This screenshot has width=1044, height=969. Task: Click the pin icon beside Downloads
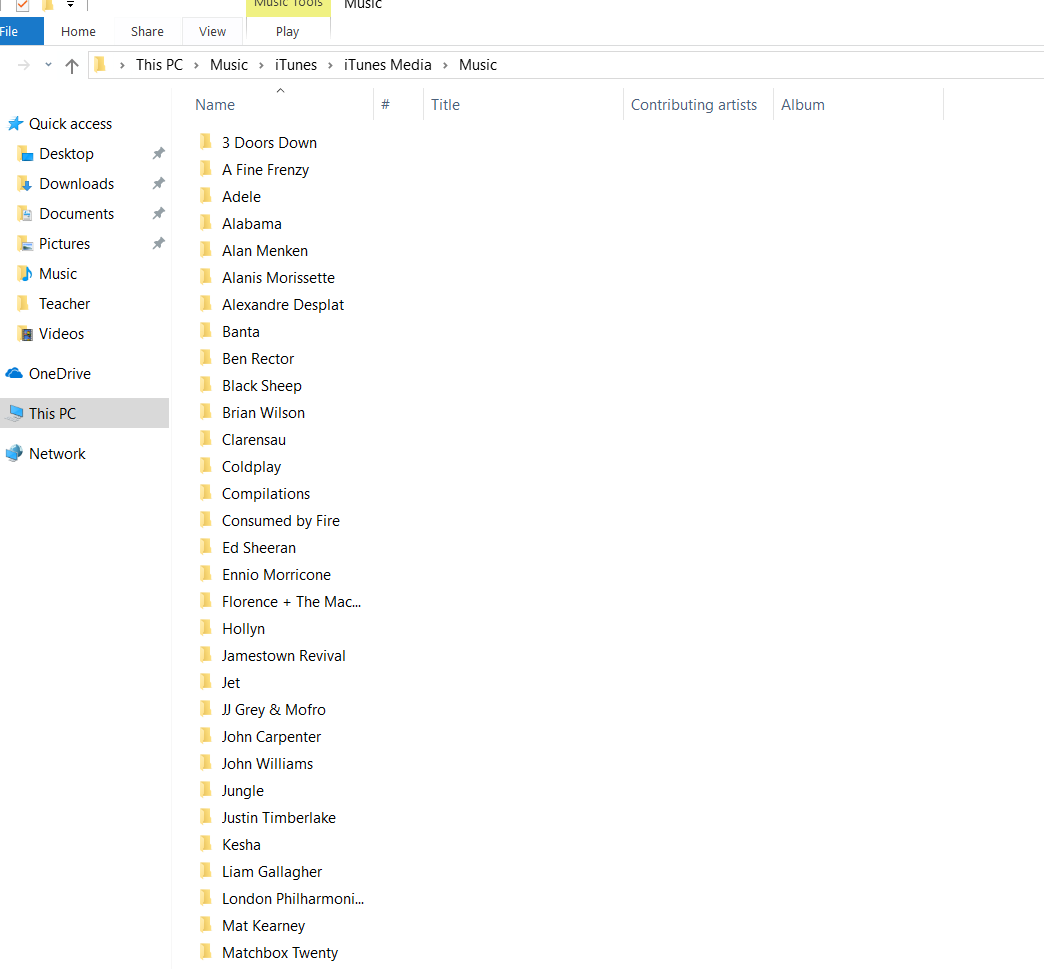[x=158, y=184]
